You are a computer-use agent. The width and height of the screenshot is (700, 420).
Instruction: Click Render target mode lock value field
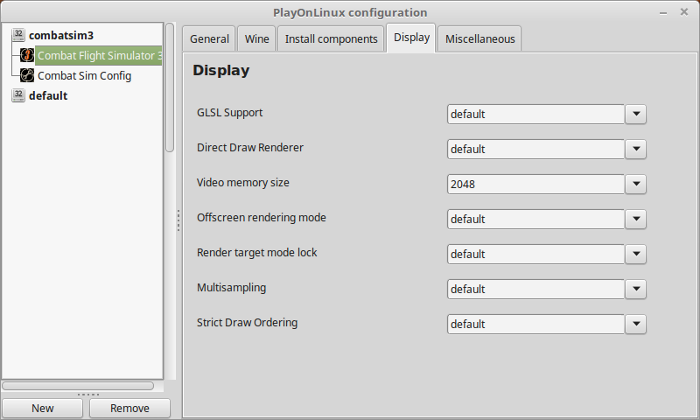pyautogui.click(x=536, y=254)
